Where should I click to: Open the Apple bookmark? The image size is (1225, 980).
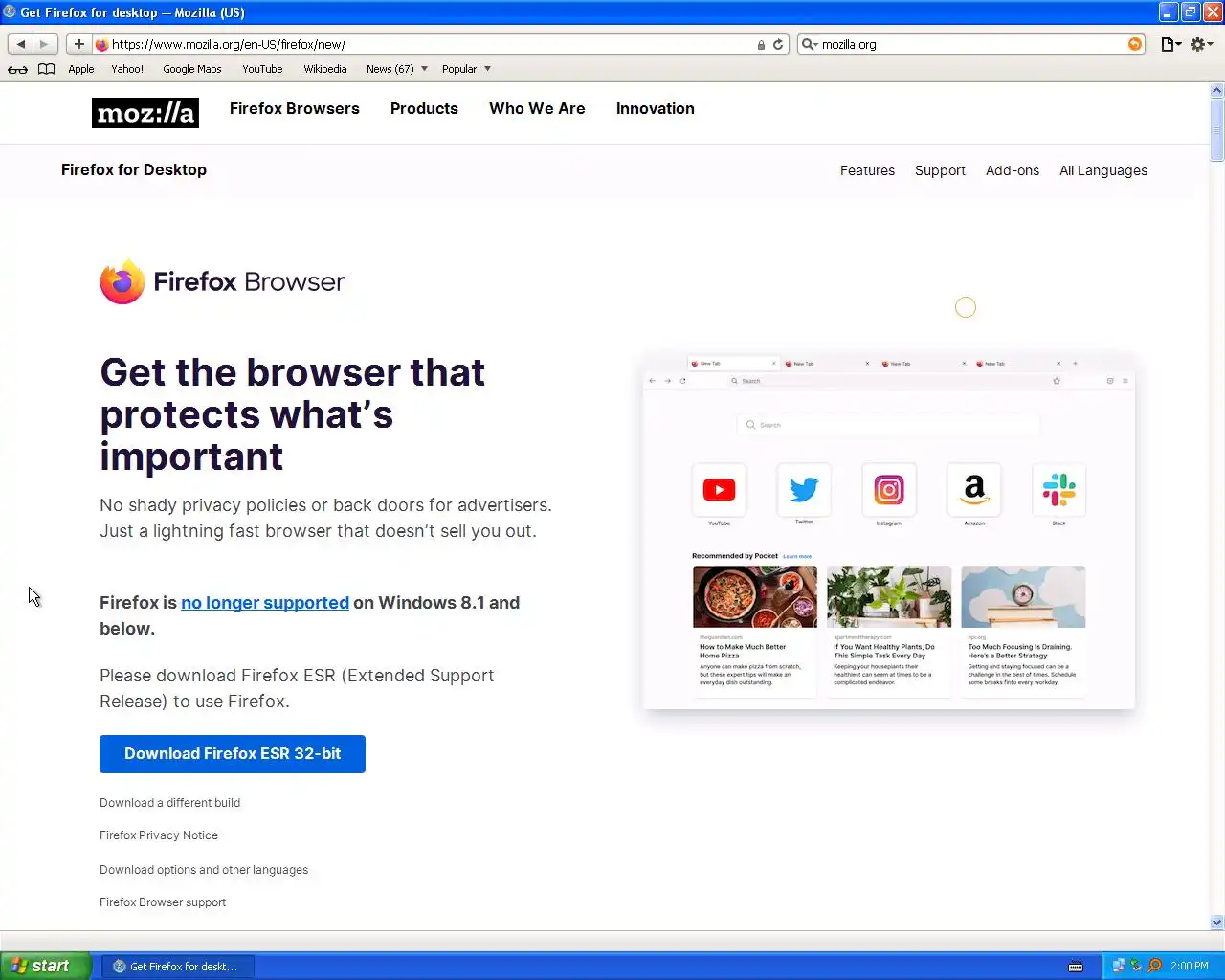[81, 69]
